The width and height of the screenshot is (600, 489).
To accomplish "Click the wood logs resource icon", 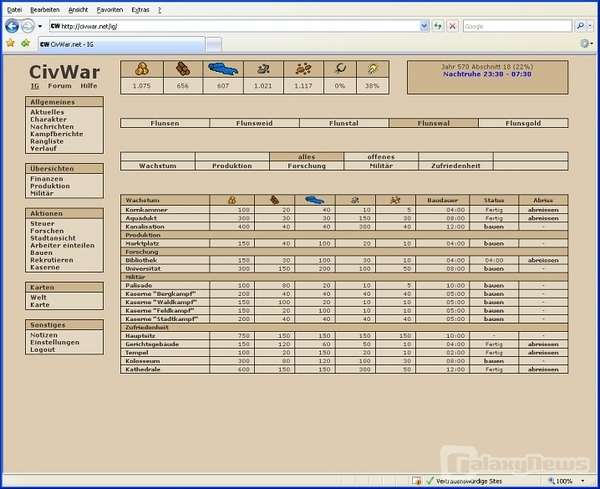I will (x=182, y=69).
